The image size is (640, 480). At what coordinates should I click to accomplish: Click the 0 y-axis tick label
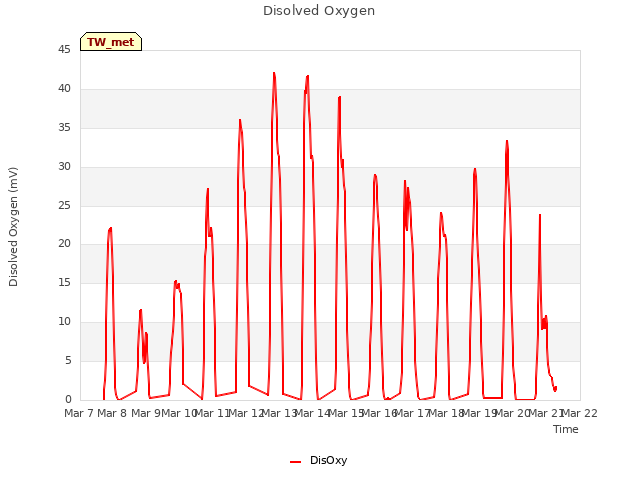(68, 399)
